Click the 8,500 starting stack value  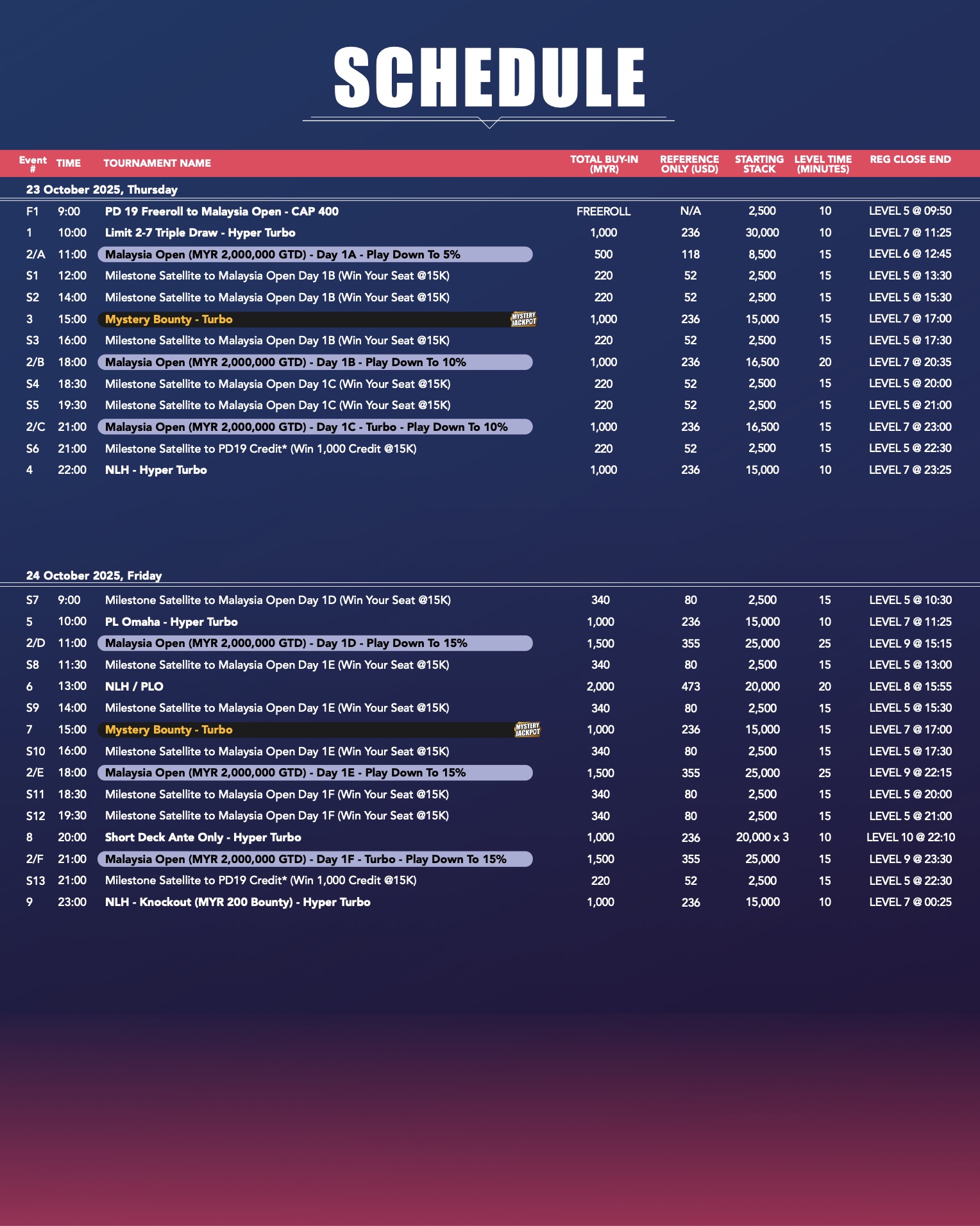[x=762, y=255]
